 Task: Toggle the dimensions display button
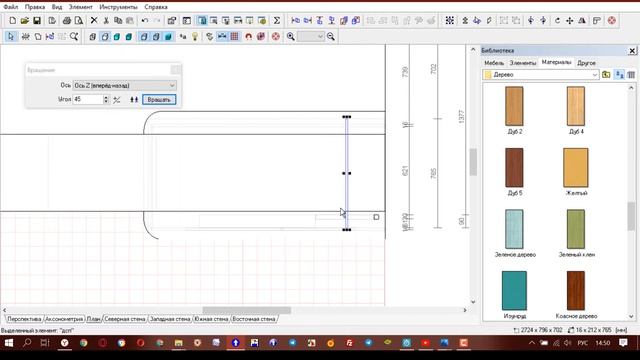tap(222, 37)
